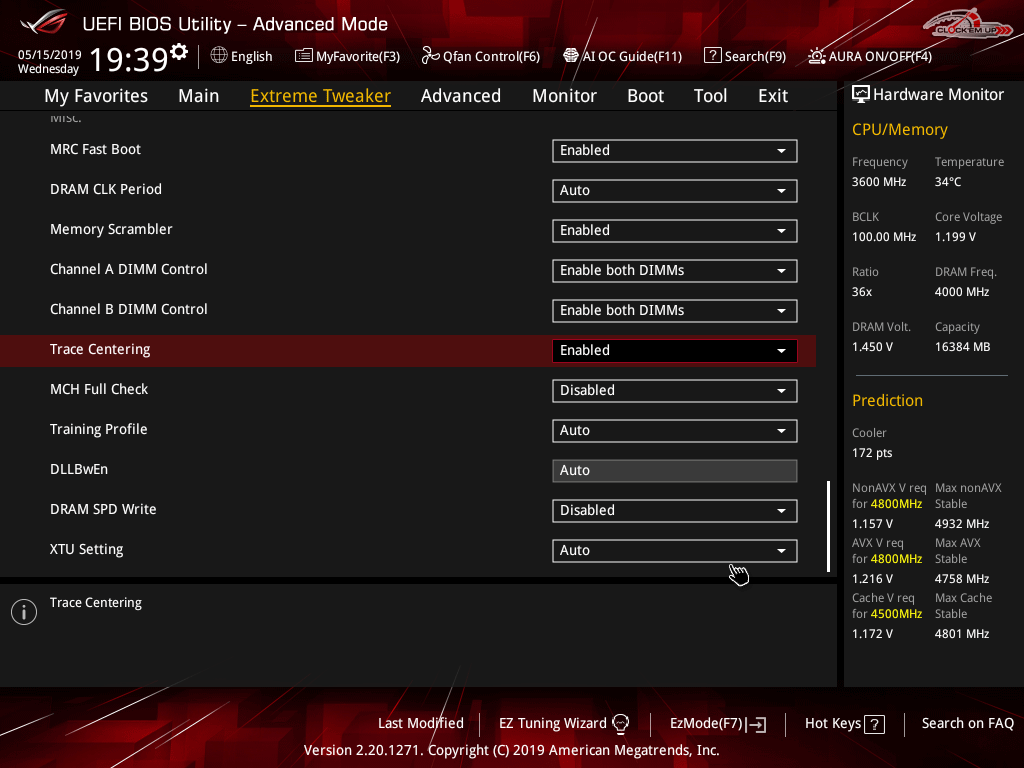
Task: Open MyFavorite(F3) list icon
Action: (x=304, y=56)
